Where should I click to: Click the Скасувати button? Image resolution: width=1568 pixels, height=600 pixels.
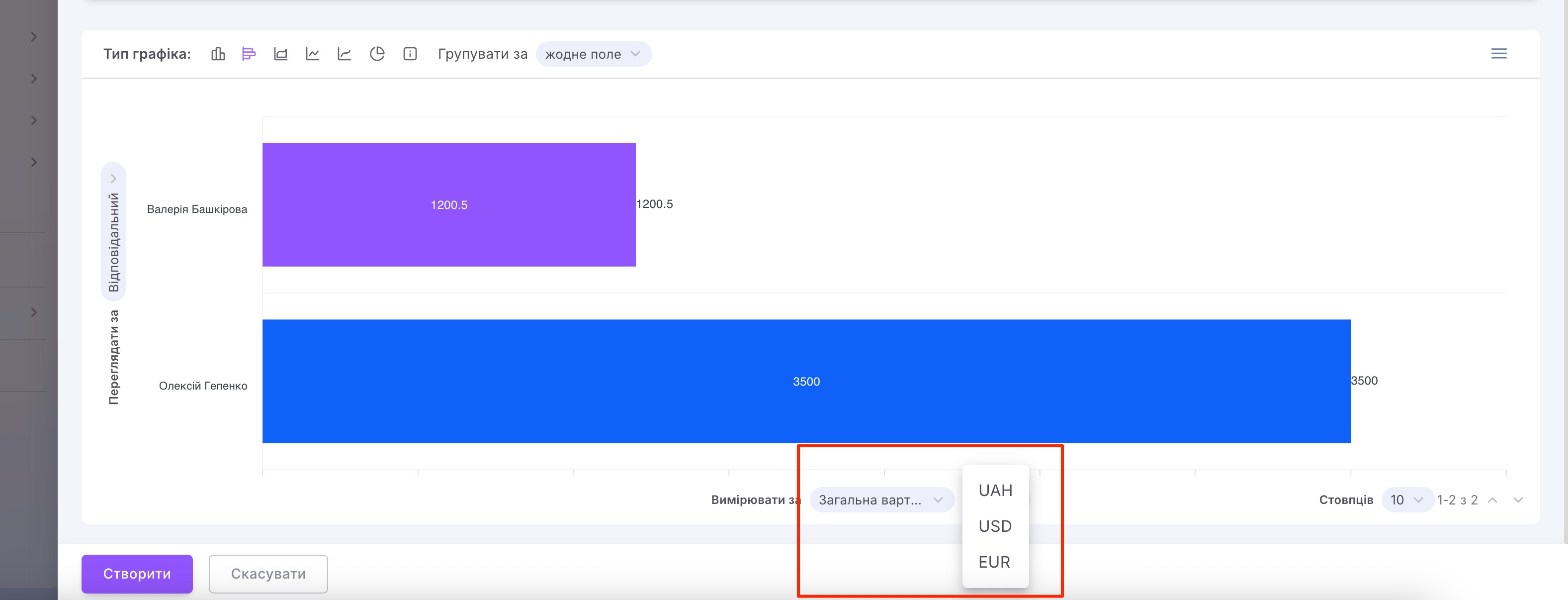point(268,574)
